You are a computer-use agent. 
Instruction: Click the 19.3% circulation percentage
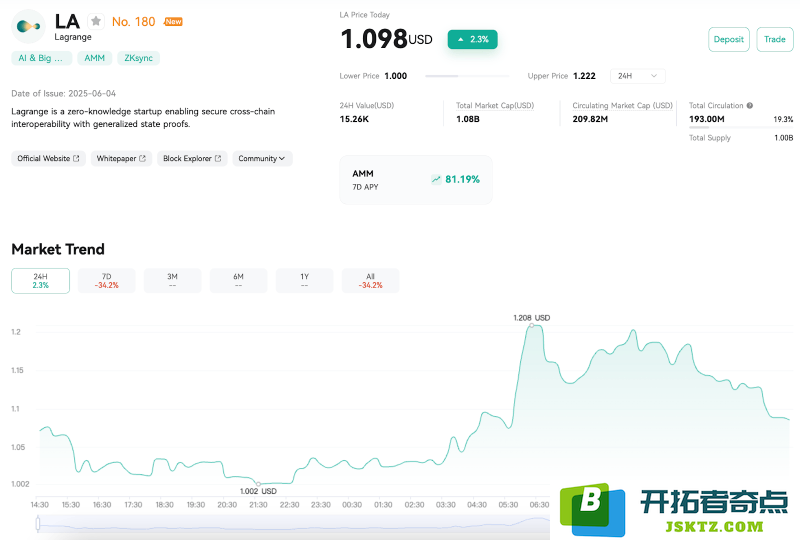[783, 119]
